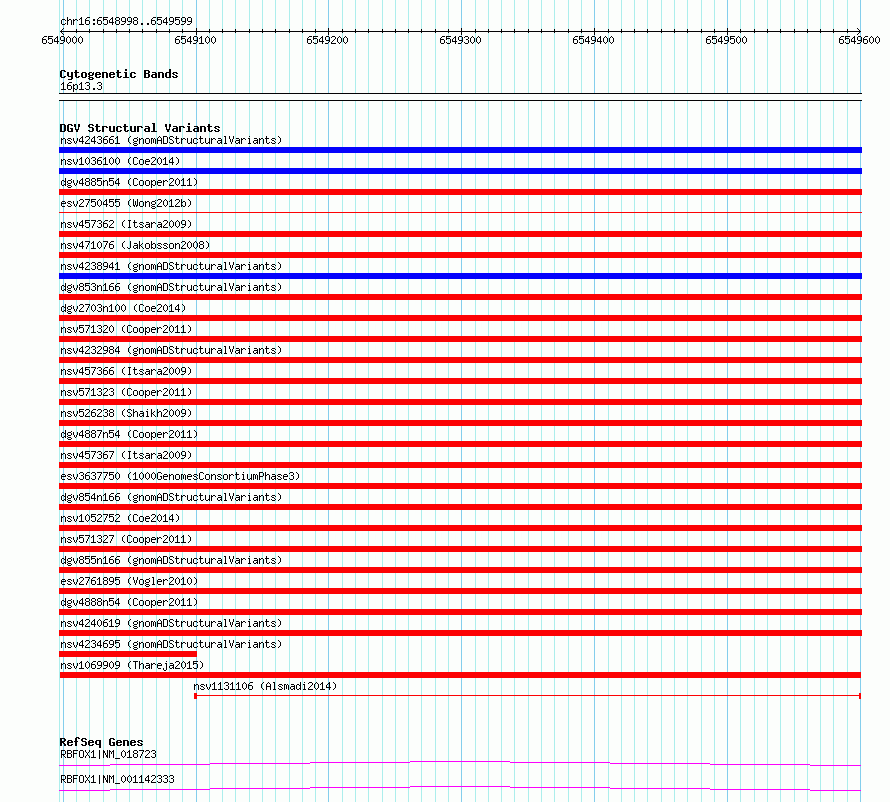Open variant nsv4243661 (gnomADStructuralVariants) label
This screenshot has height=802, width=890.
coord(171,140)
